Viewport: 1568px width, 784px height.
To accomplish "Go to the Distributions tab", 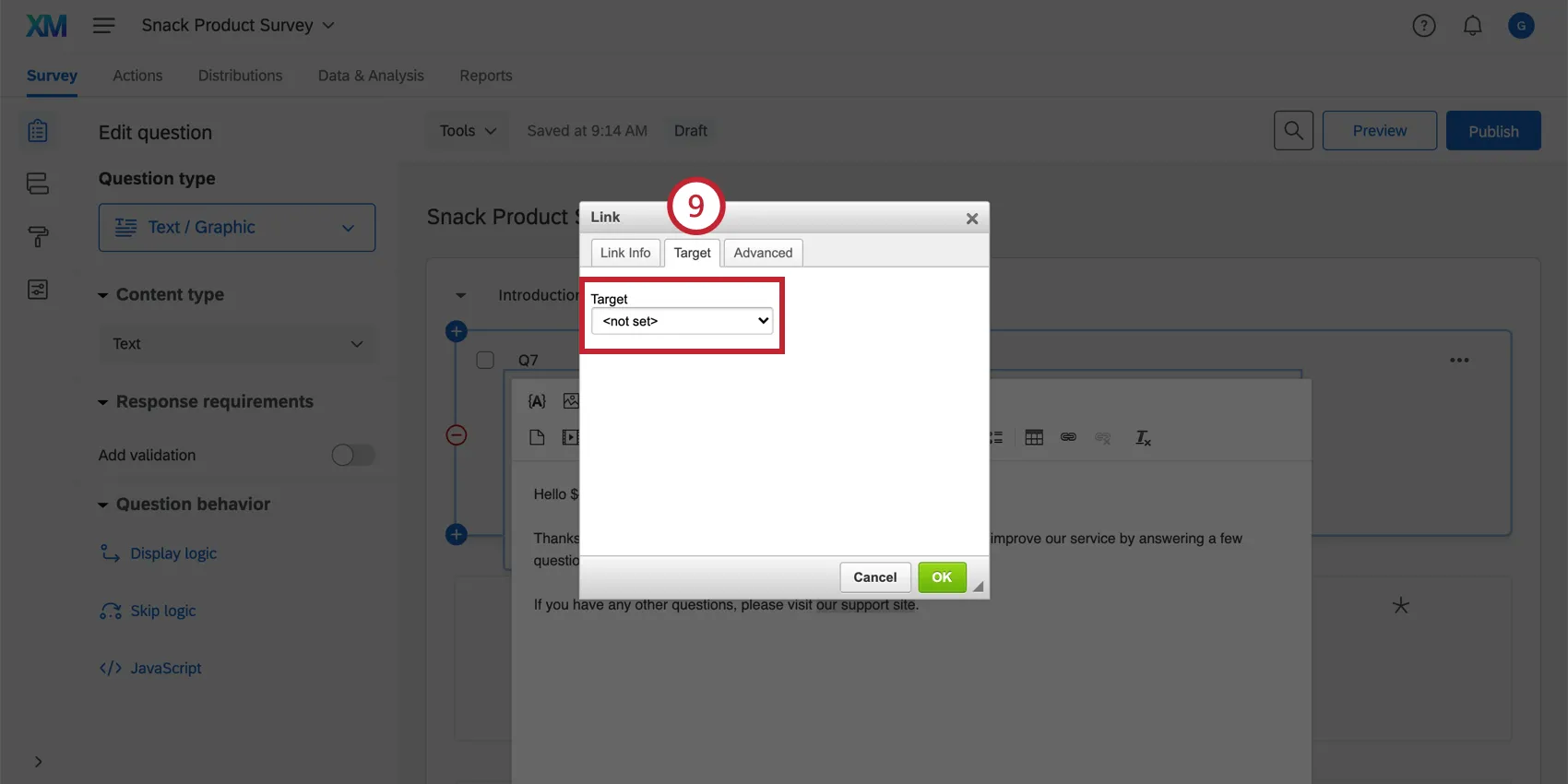I will coord(240,76).
